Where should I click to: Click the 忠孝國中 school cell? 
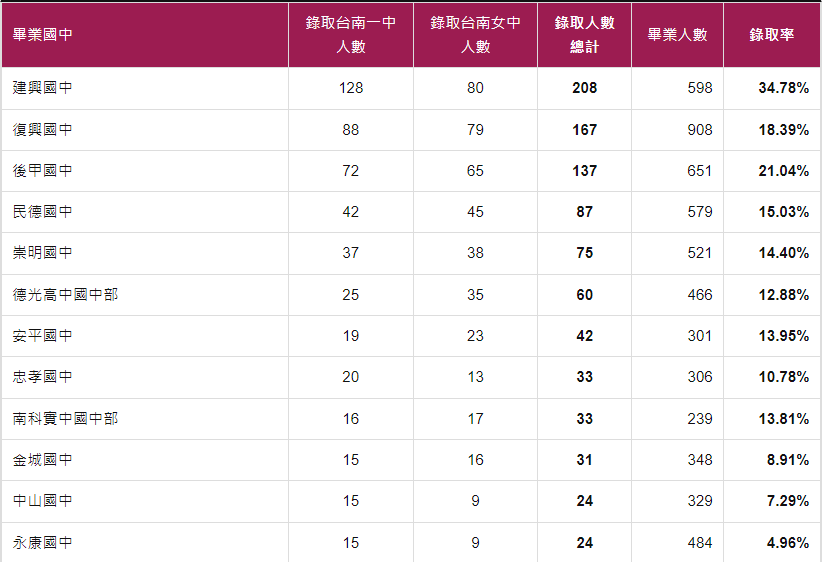[x=43, y=377]
